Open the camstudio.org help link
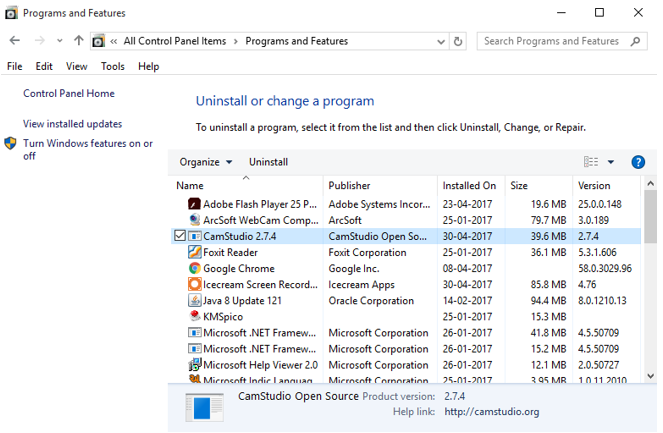Image resolution: width=663 pixels, height=433 pixels. coord(491,411)
